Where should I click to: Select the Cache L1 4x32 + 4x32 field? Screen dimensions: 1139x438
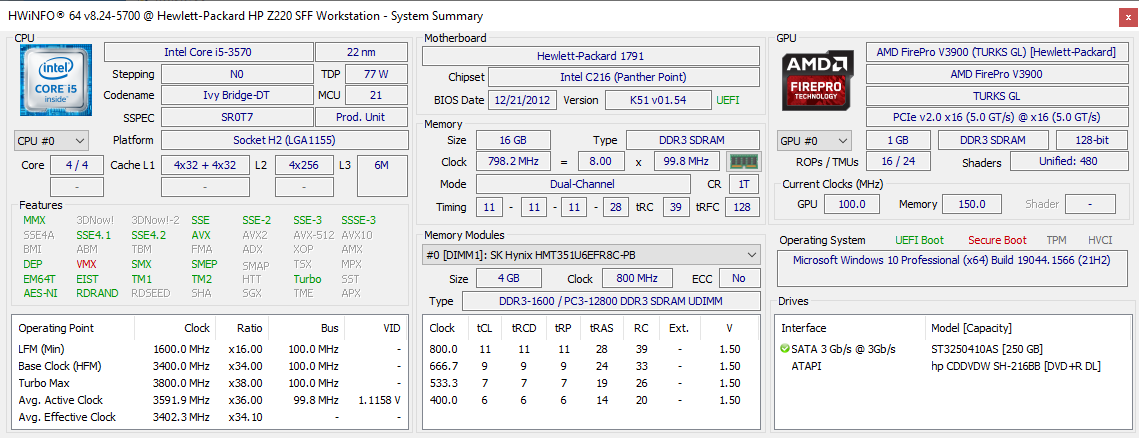206,165
